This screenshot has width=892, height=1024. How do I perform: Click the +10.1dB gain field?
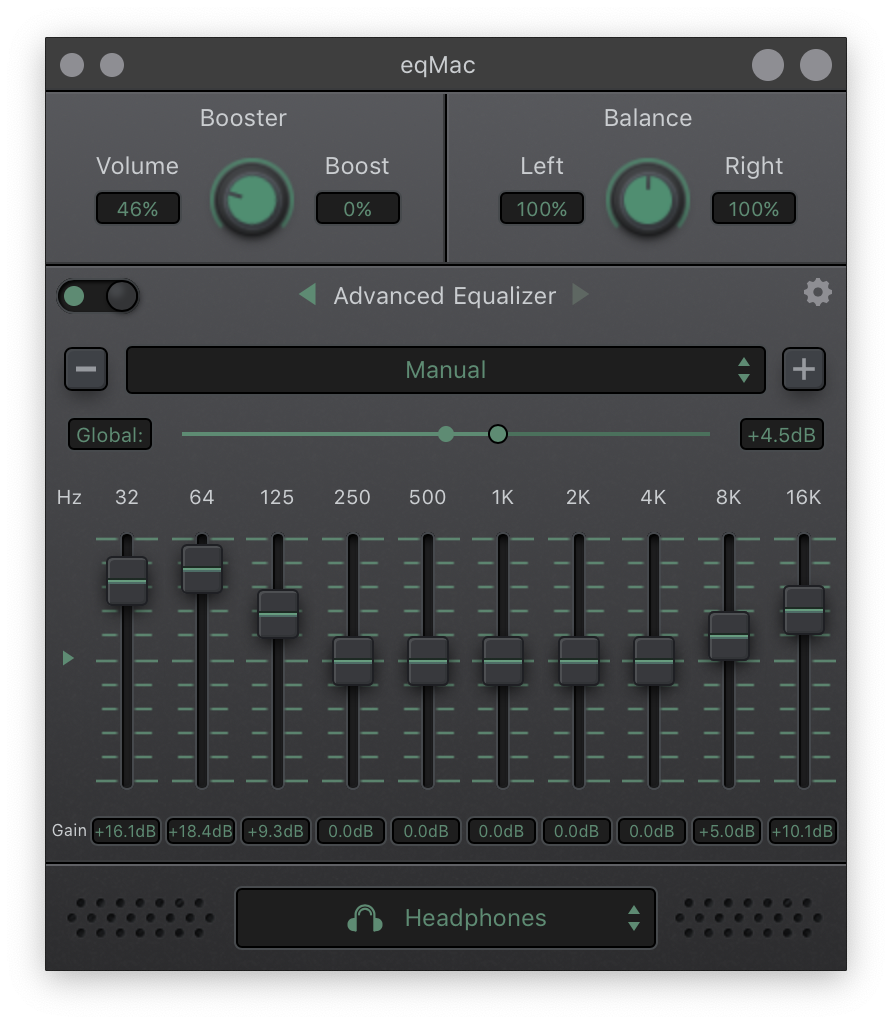point(803,831)
